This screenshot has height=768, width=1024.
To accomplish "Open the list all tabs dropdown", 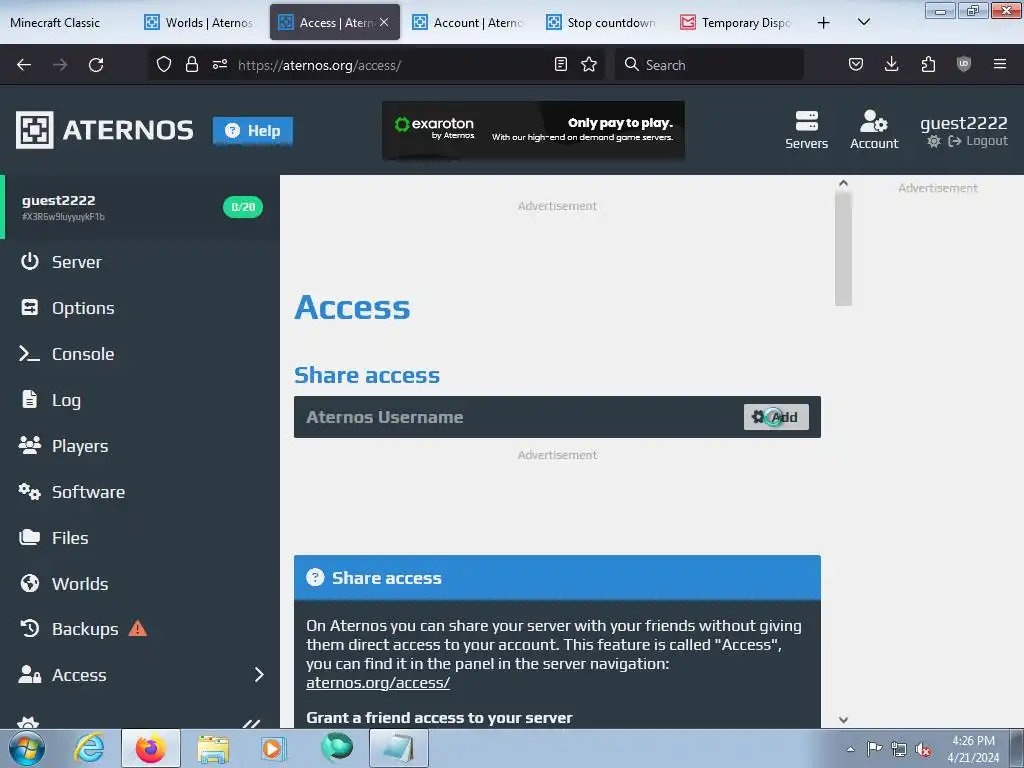I will pyautogui.click(x=863, y=22).
